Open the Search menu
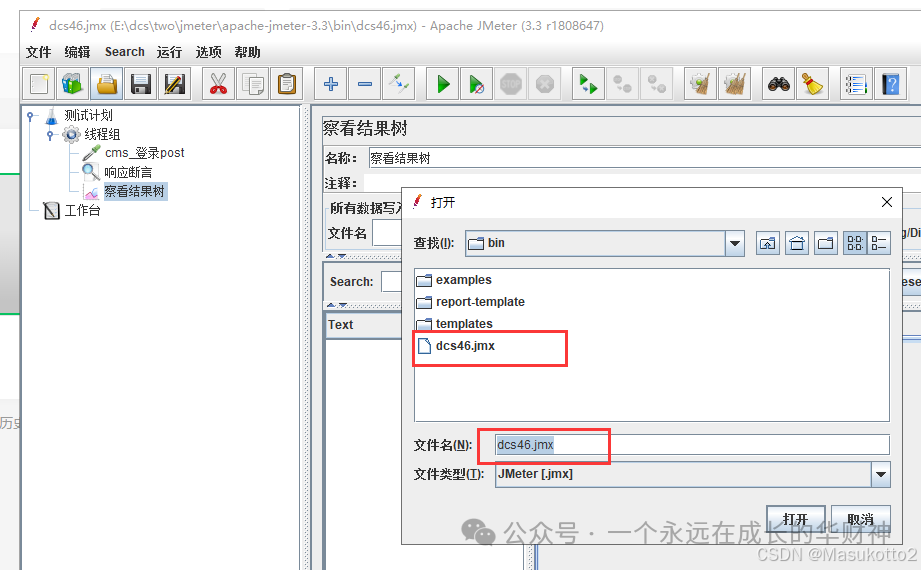921x570 pixels. tap(125, 52)
